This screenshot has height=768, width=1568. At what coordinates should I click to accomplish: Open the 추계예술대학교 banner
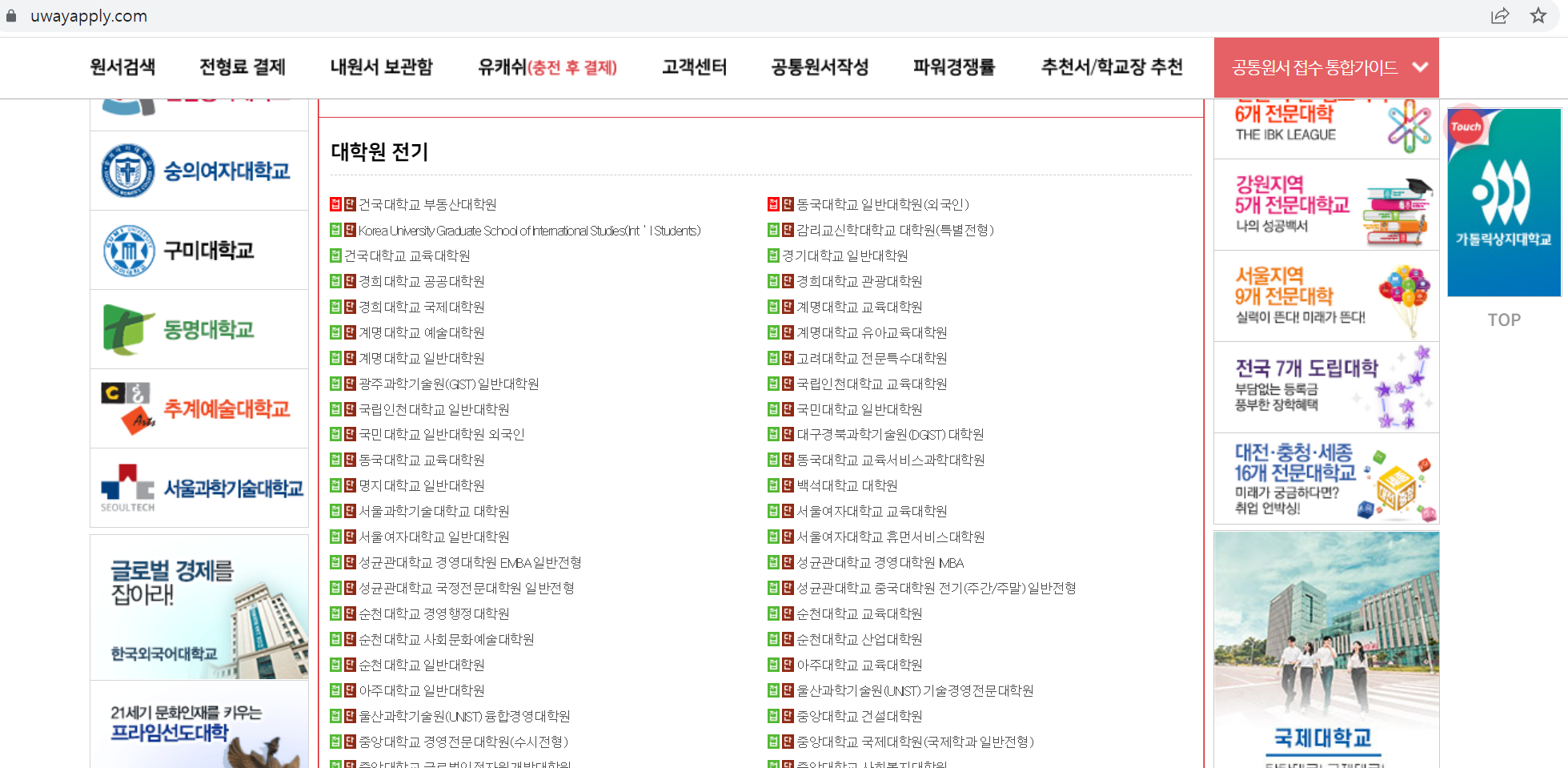point(199,408)
